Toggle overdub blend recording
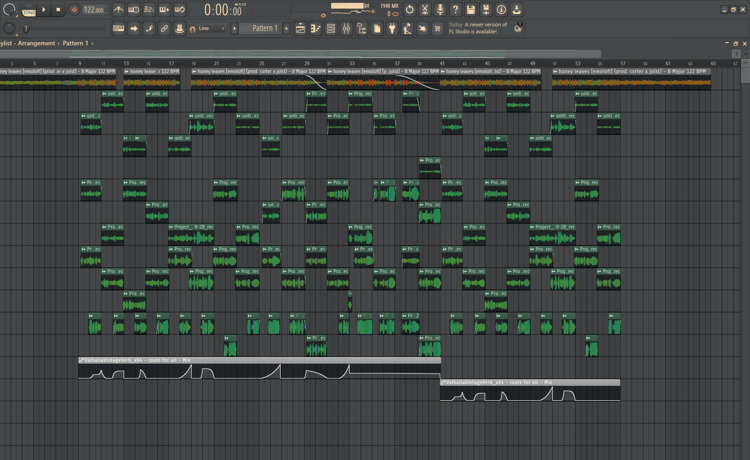This screenshot has height=460, width=750. click(x=165, y=9)
